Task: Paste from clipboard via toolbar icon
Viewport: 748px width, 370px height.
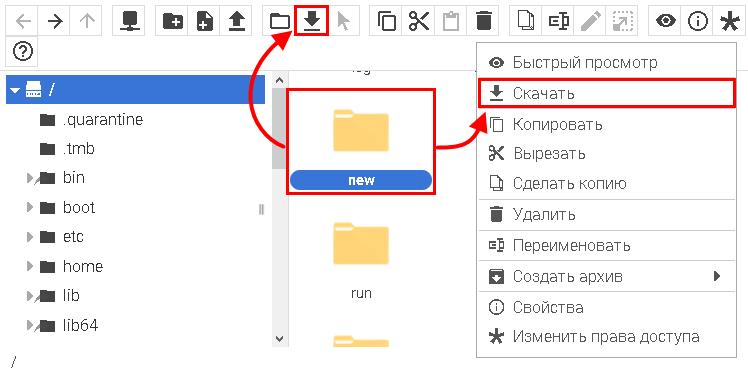Action: (x=450, y=21)
